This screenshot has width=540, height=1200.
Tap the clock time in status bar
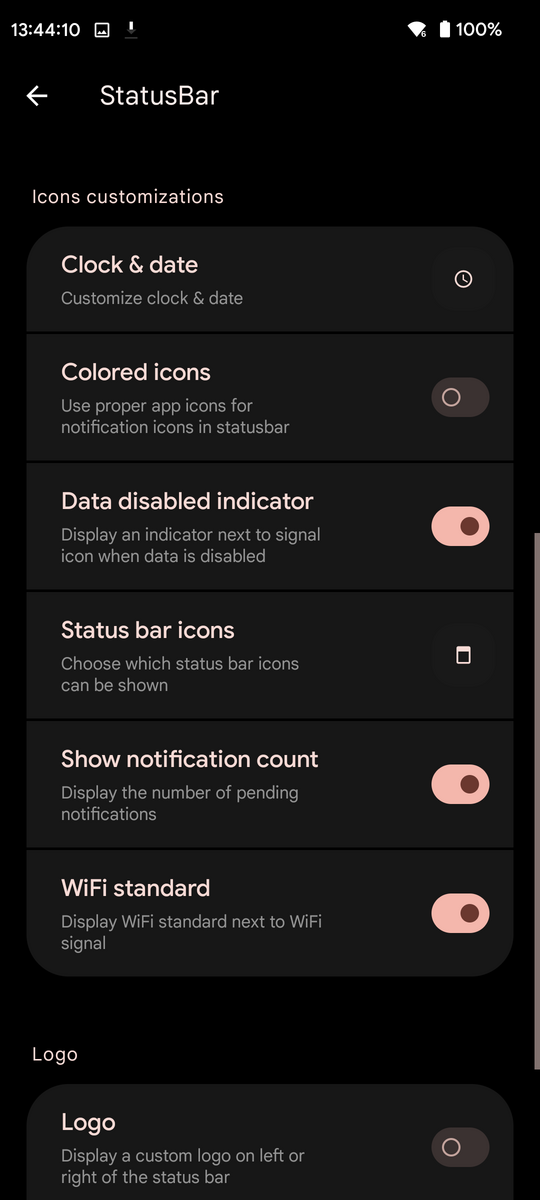[x=45, y=30]
